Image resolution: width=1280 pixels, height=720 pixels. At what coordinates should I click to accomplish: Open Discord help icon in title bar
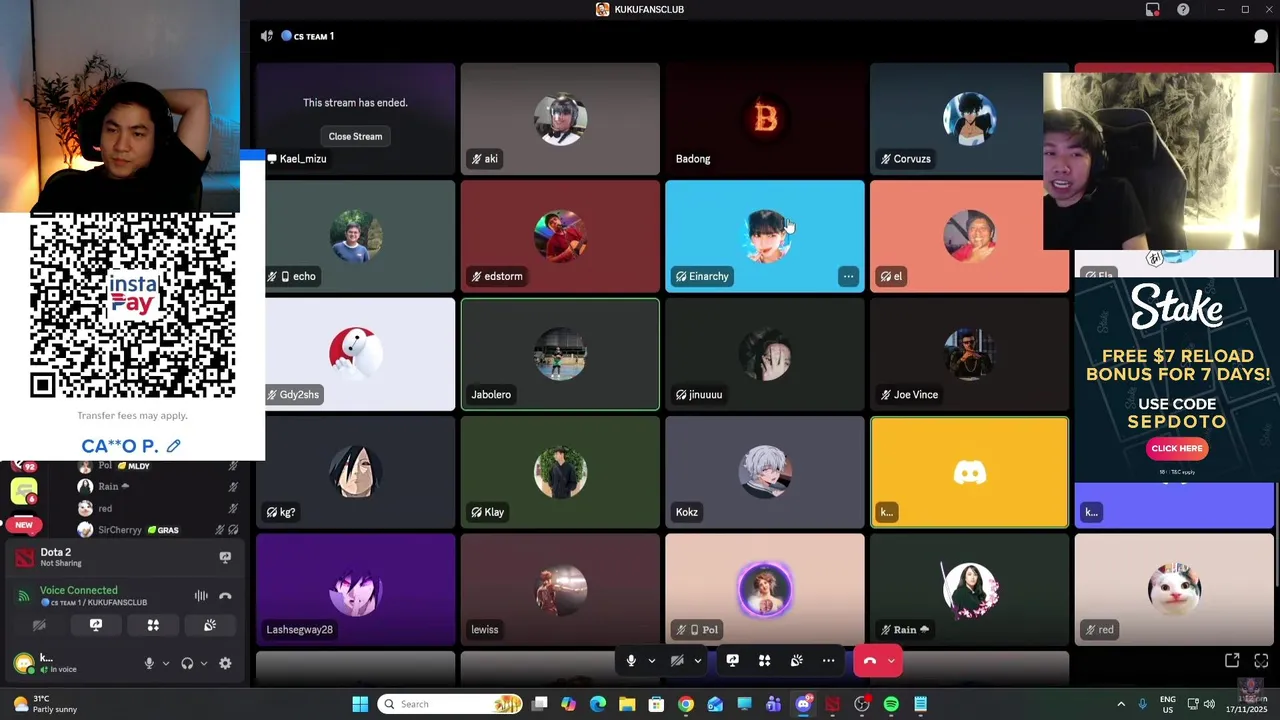click(1183, 9)
